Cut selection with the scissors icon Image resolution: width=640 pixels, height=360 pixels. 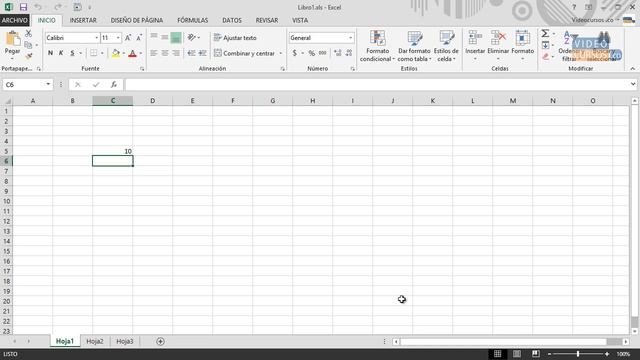pyautogui.click(x=28, y=33)
